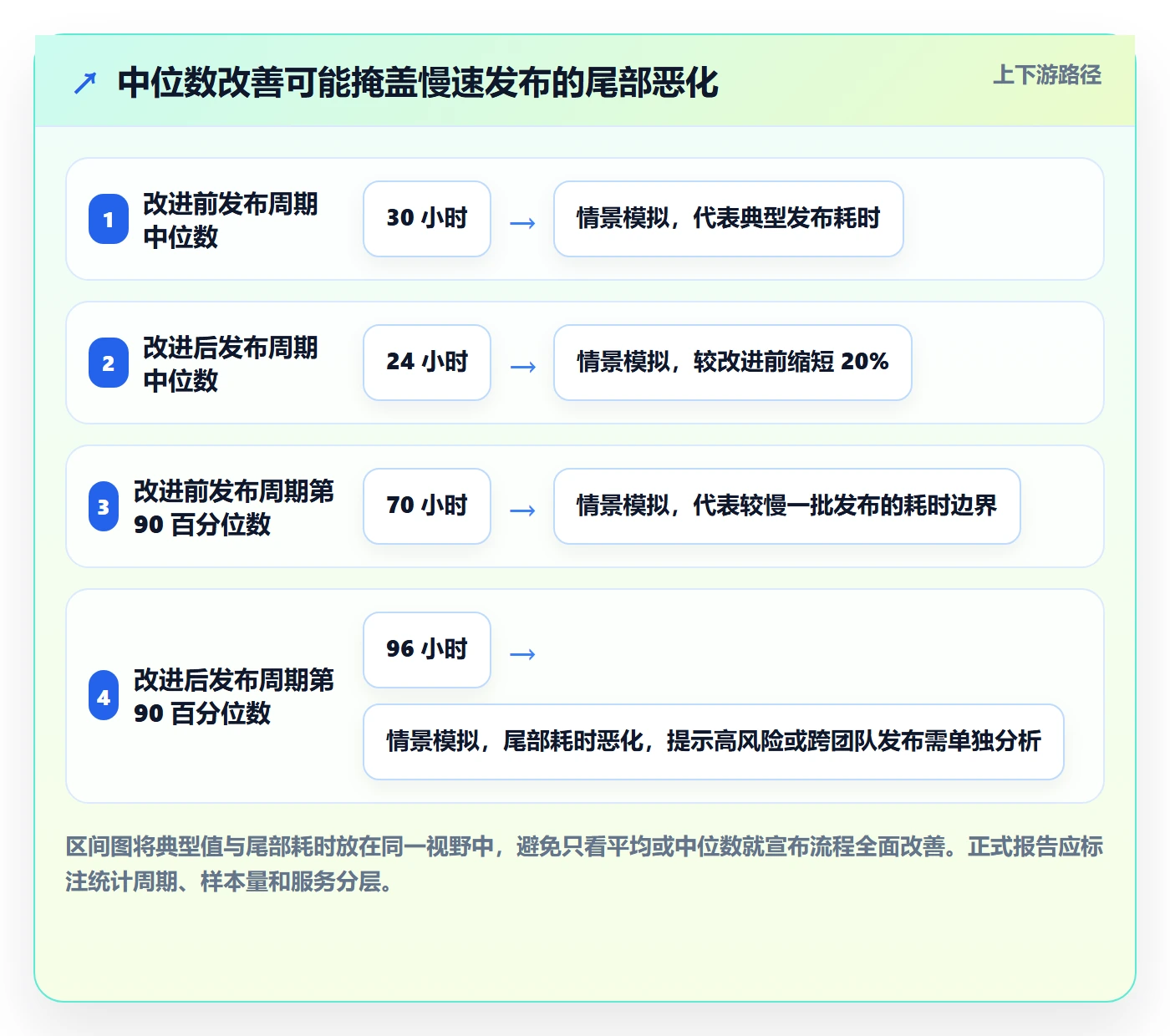Click step number 3 badge

pos(104,507)
